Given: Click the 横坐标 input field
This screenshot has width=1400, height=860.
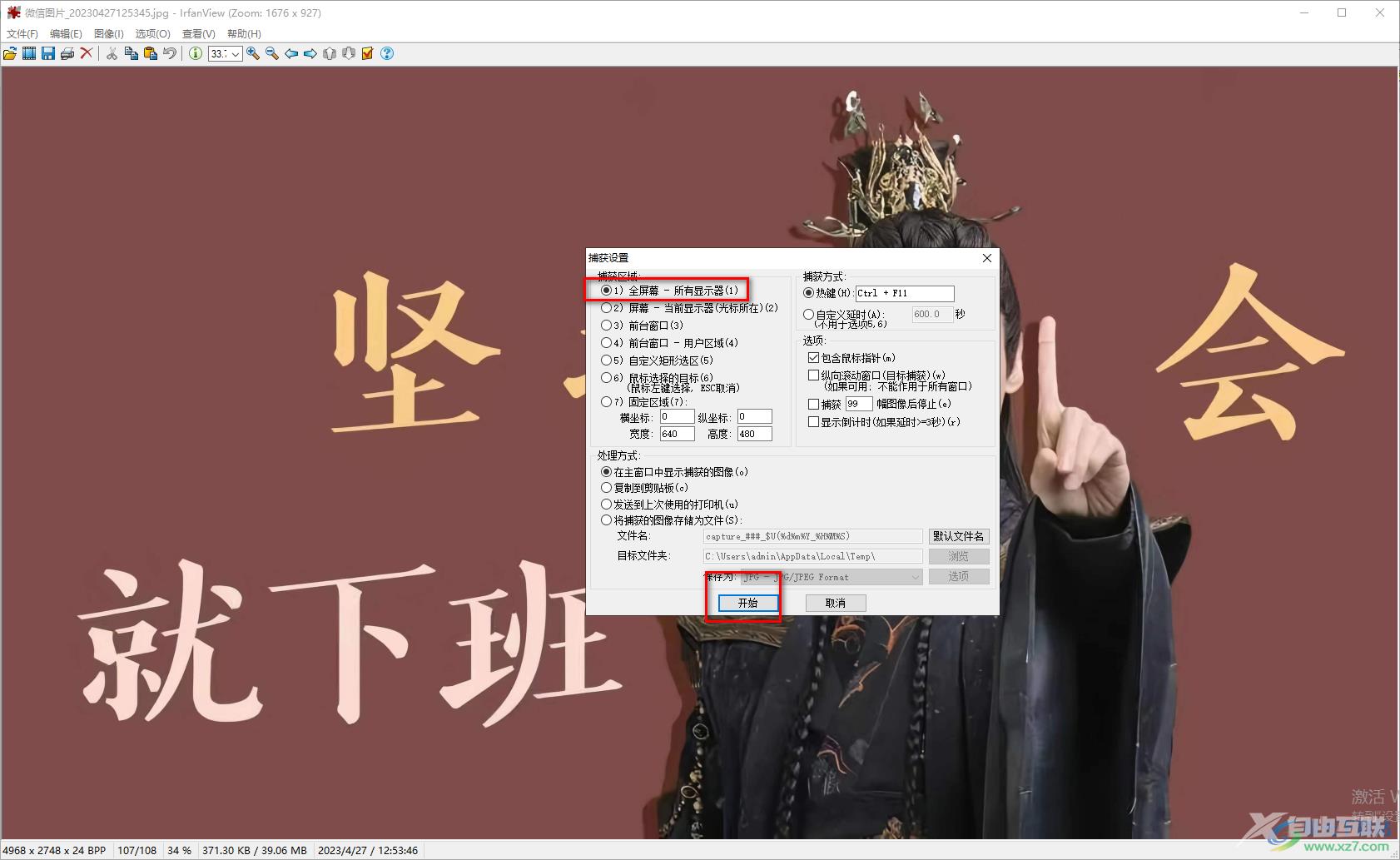Looking at the screenshot, I should (677, 416).
